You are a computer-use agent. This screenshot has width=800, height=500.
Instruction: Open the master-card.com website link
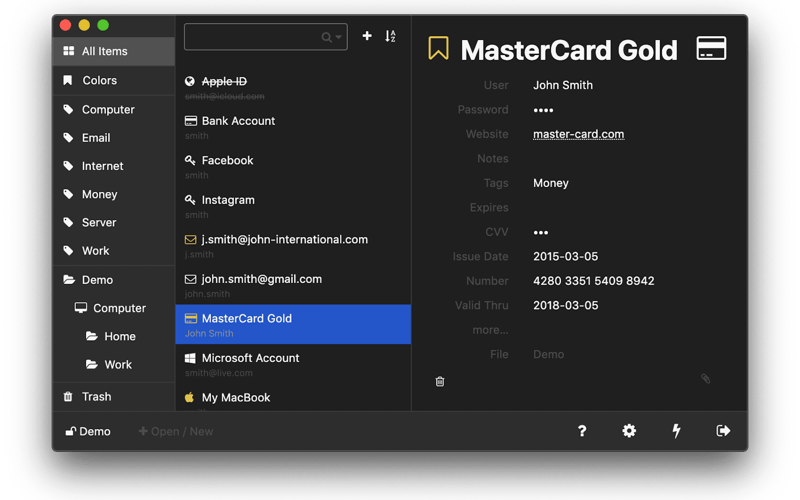pyautogui.click(x=579, y=134)
